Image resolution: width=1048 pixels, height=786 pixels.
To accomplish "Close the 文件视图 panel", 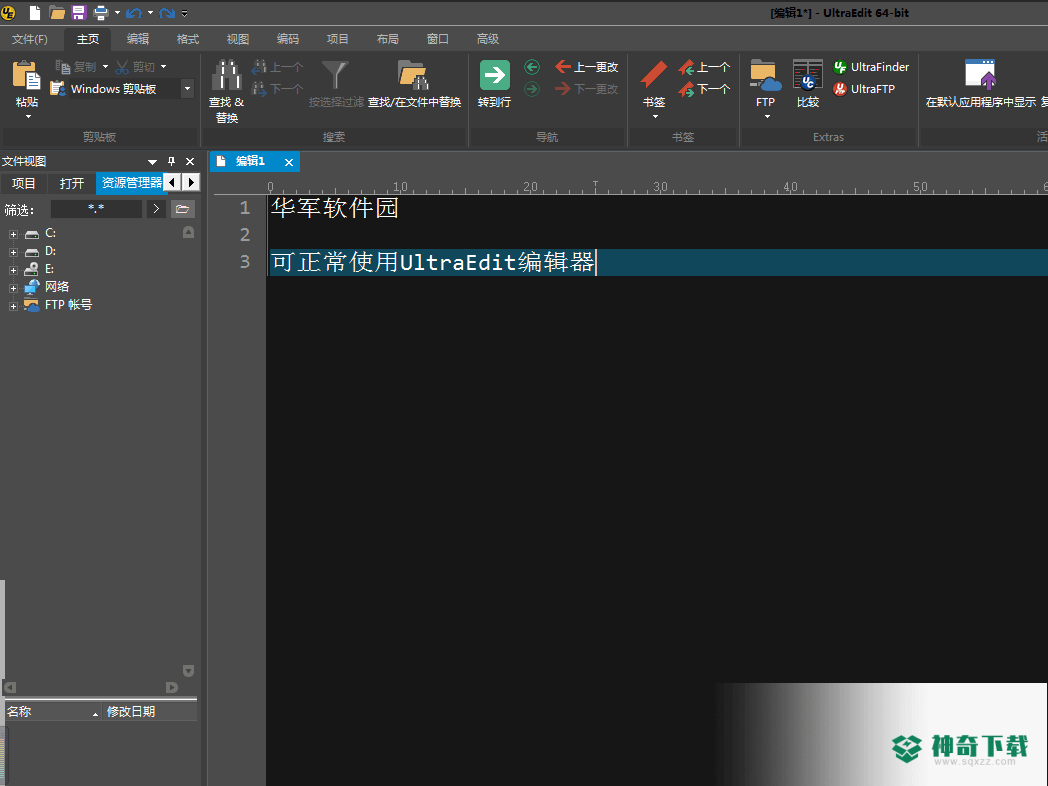I will click(190, 162).
